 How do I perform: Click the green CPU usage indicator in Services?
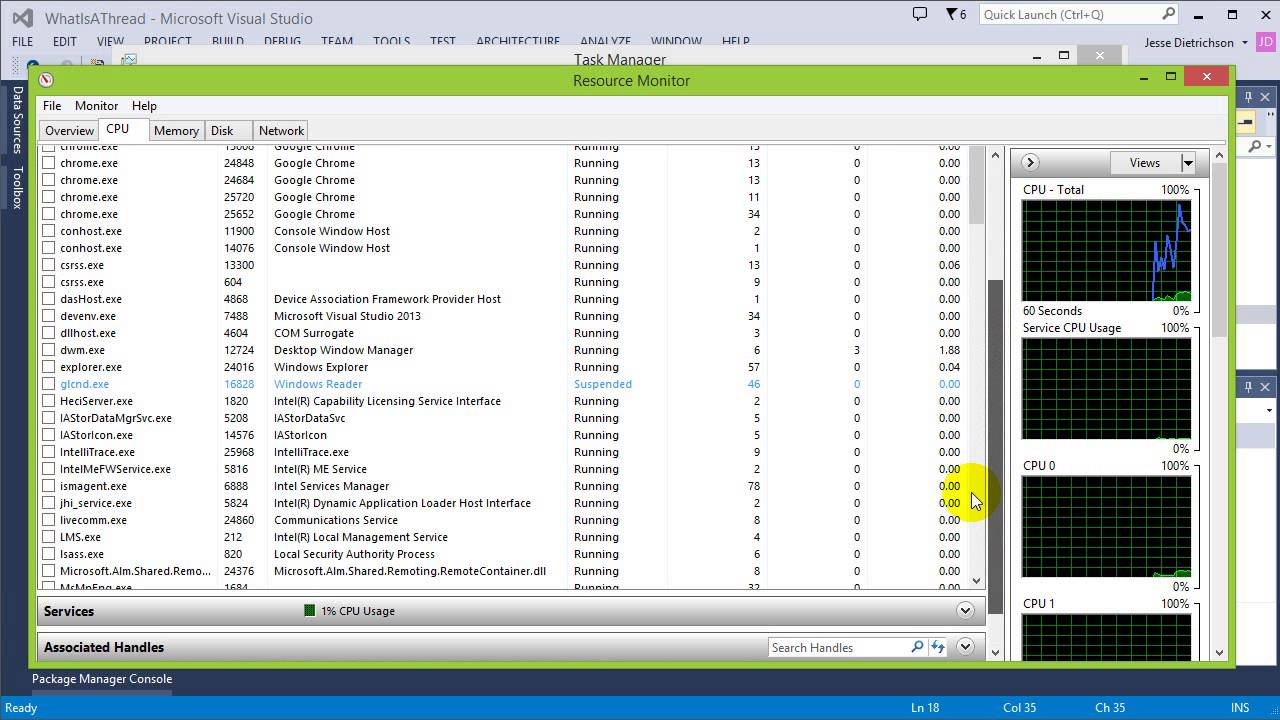coord(310,611)
